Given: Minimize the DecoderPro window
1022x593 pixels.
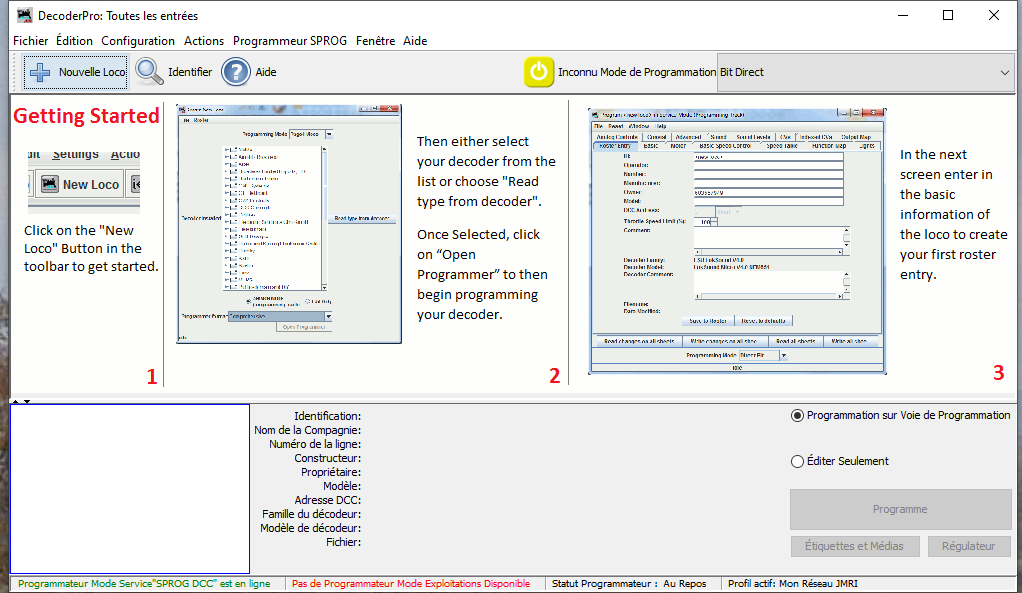Looking at the screenshot, I should pyautogui.click(x=903, y=15).
